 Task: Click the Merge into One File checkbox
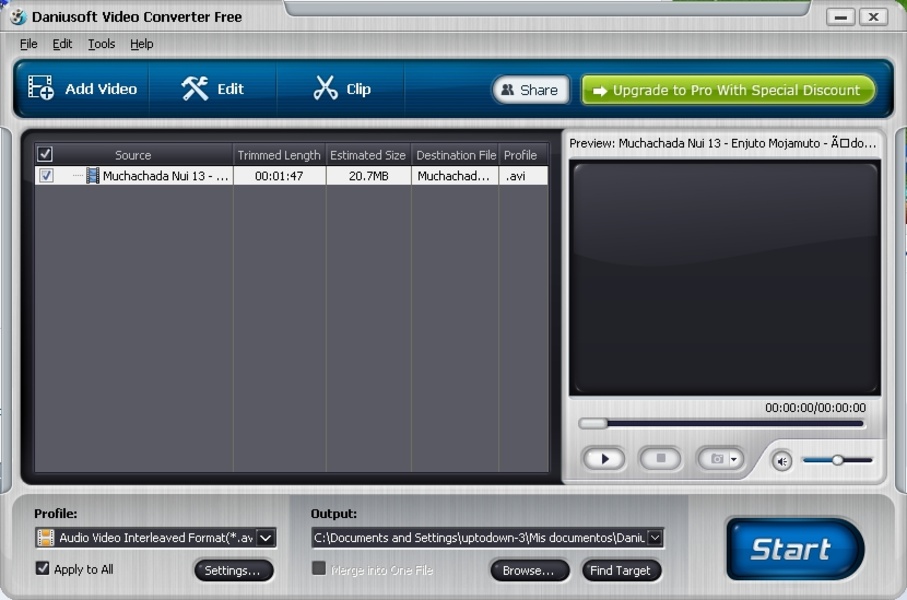[x=319, y=568]
